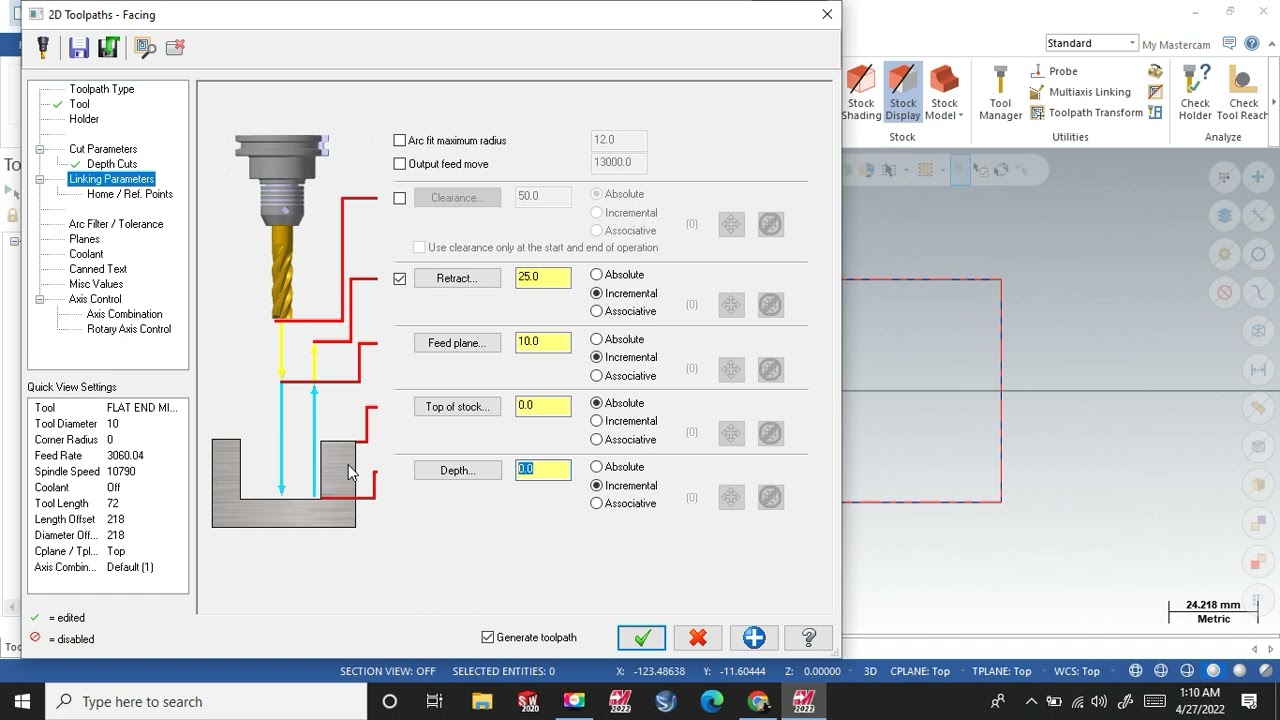Open SolidWorks 2020 from the taskbar
The width and height of the screenshot is (1280, 720).
[x=527, y=701]
